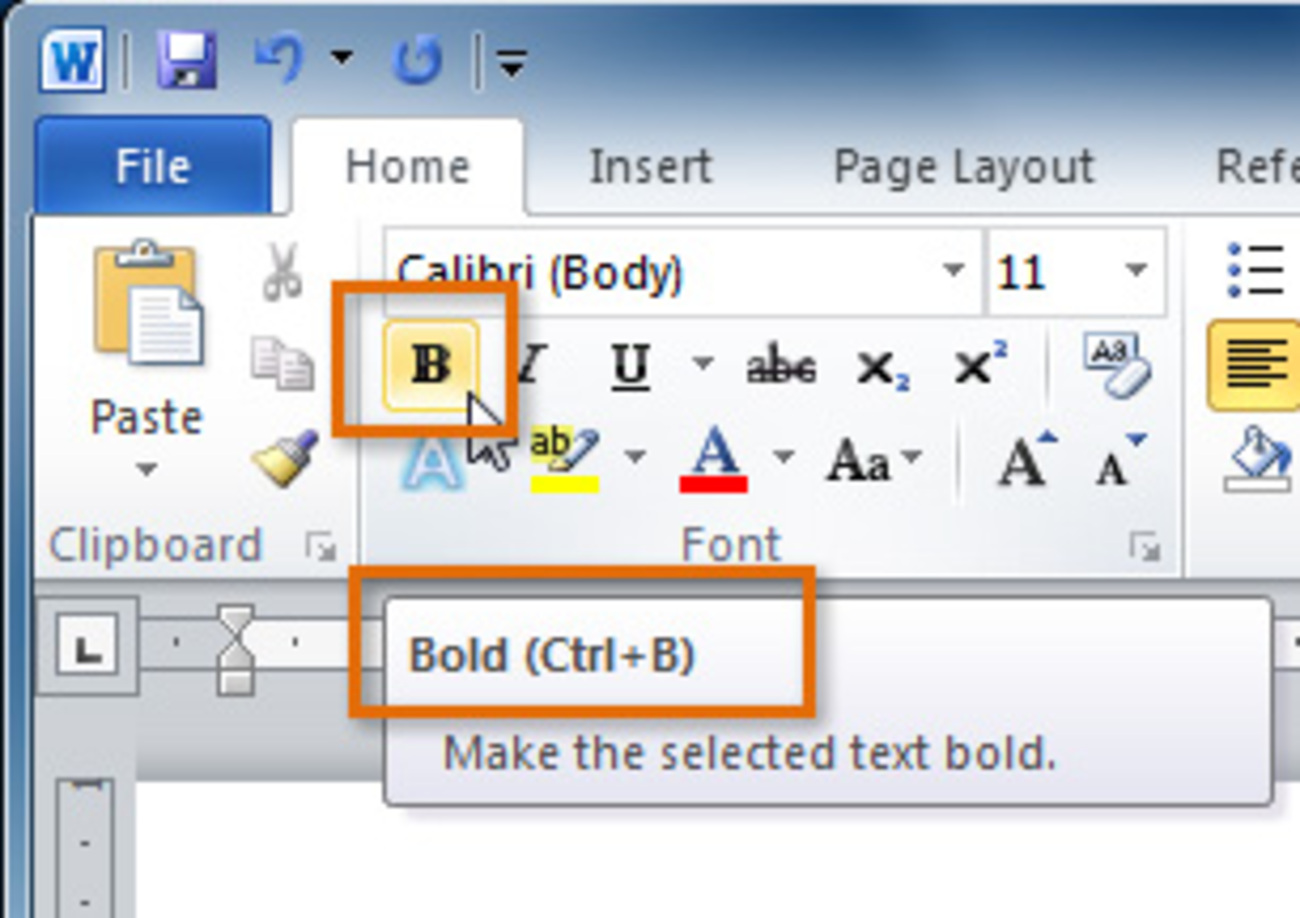
Task: Click the Cut scissors icon
Action: [x=282, y=272]
